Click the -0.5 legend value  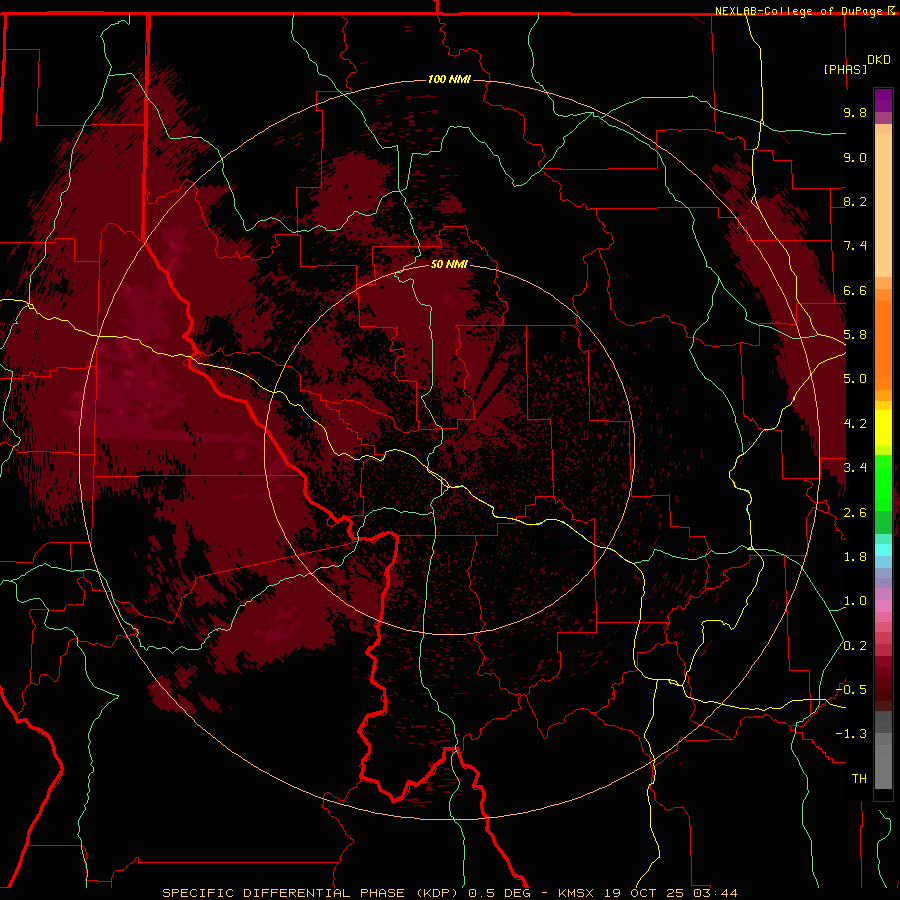[851, 690]
